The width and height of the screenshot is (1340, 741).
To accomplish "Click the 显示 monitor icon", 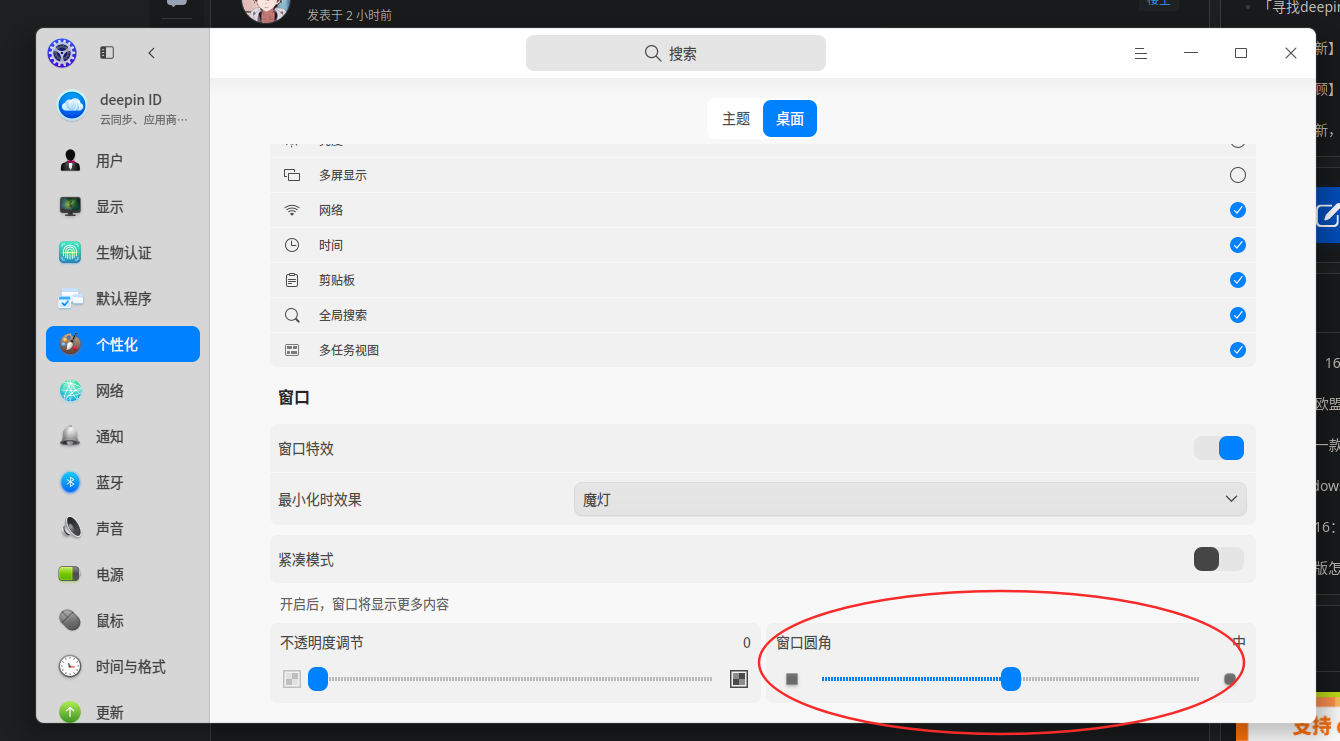I will point(70,207).
